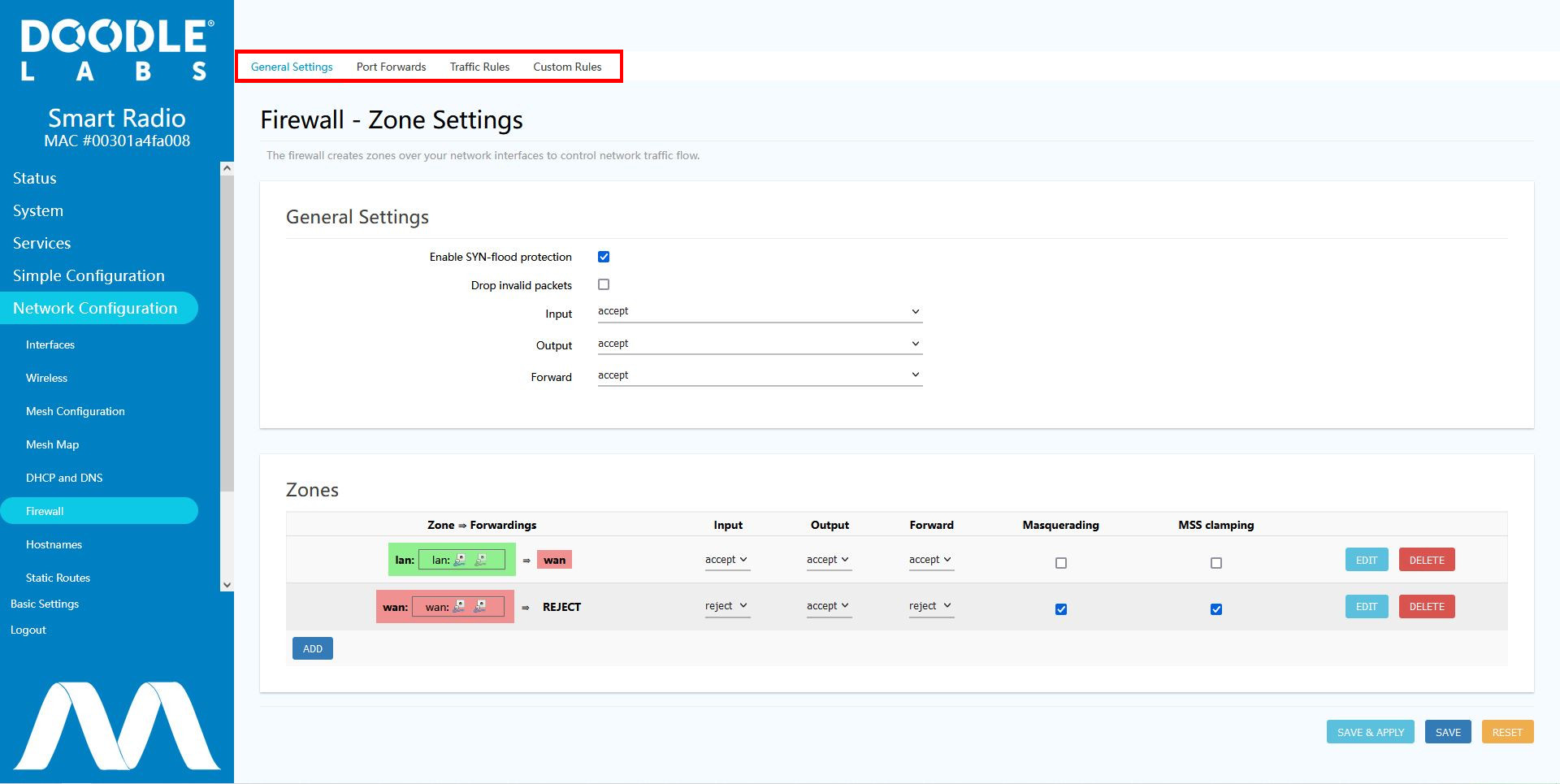Expand the General Settings Forward policy dropdown
This screenshot has width=1560, height=784.
tap(760, 375)
